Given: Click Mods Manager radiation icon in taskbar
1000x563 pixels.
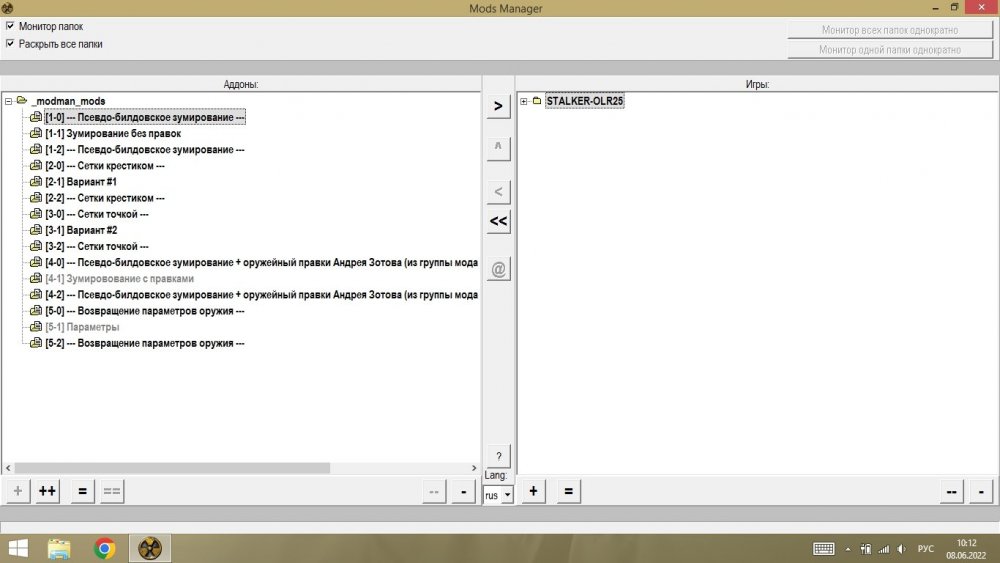Looking at the screenshot, I should pos(150,548).
